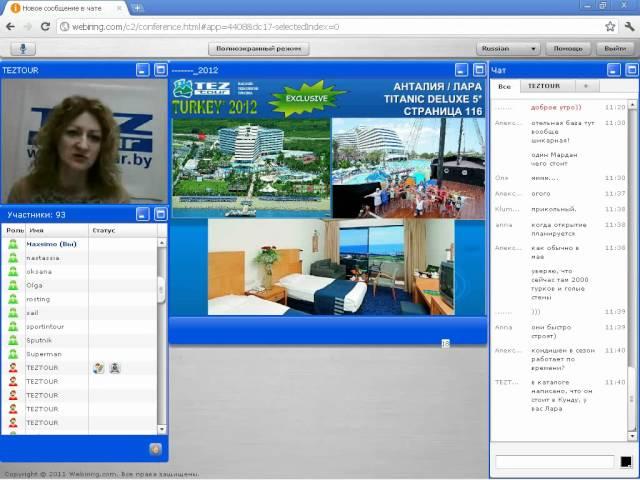Minimize the Участники panel
Image resolution: width=640 pixels, height=480 pixels.
pos(143,214)
